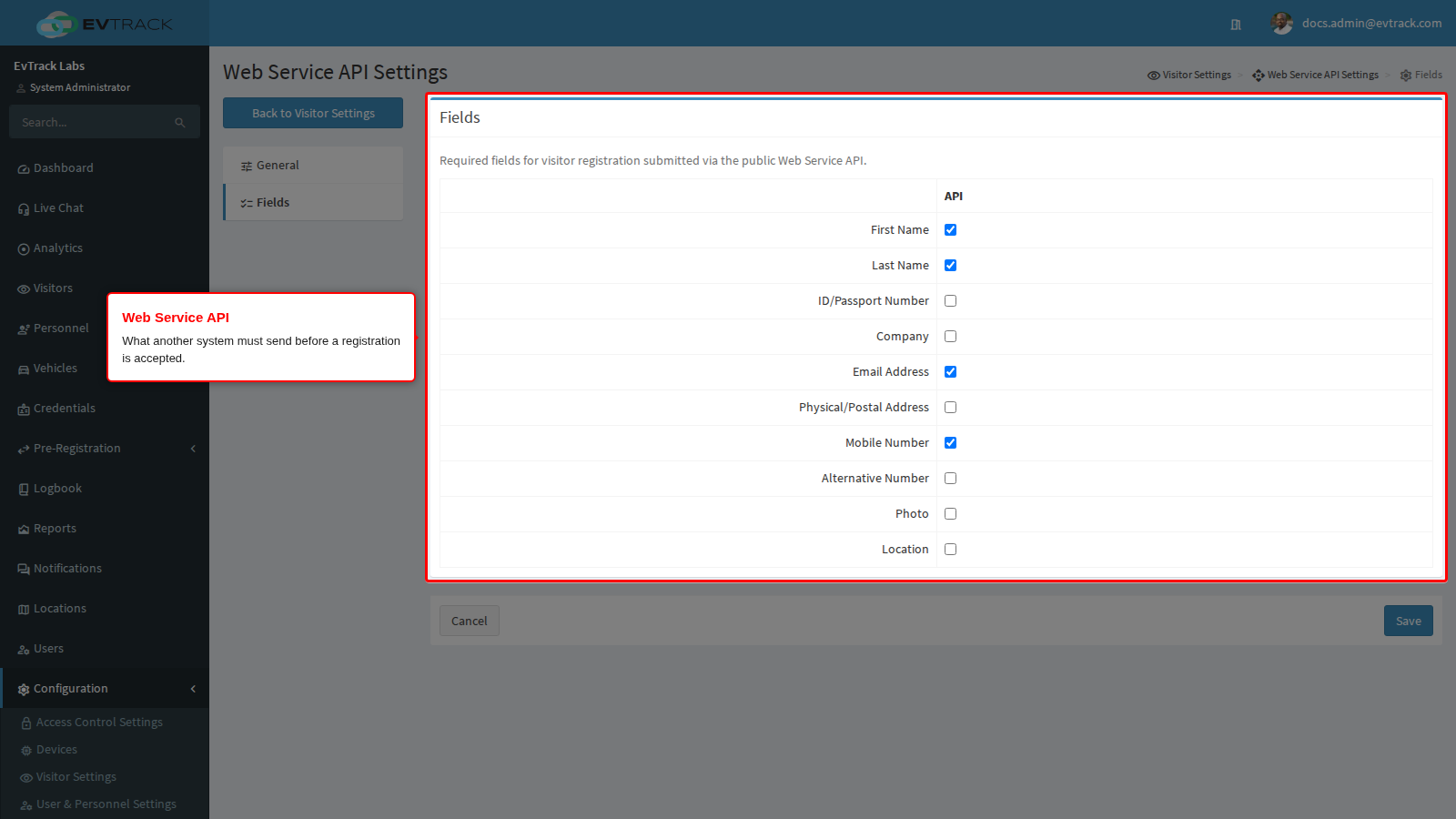Image resolution: width=1456 pixels, height=819 pixels.
Task: Enable the Photo field checkbox
Action: point(950,514)
